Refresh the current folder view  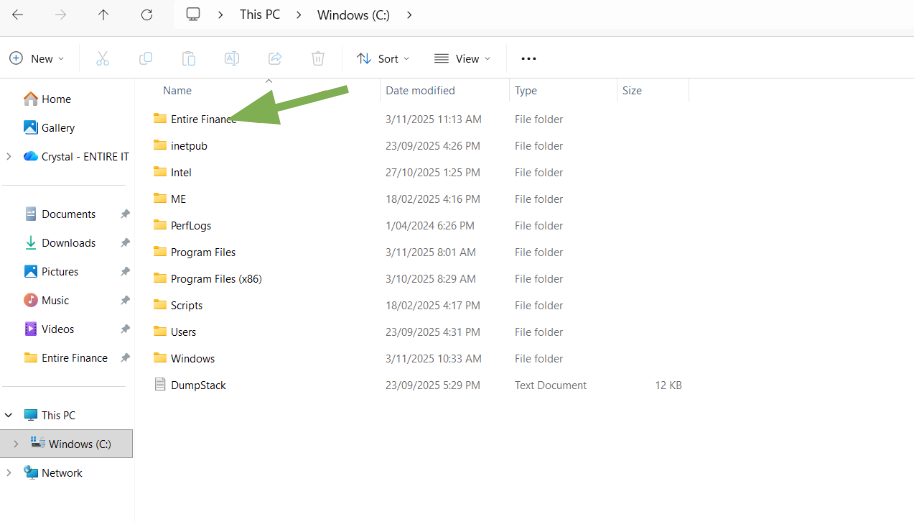[147, 15]
